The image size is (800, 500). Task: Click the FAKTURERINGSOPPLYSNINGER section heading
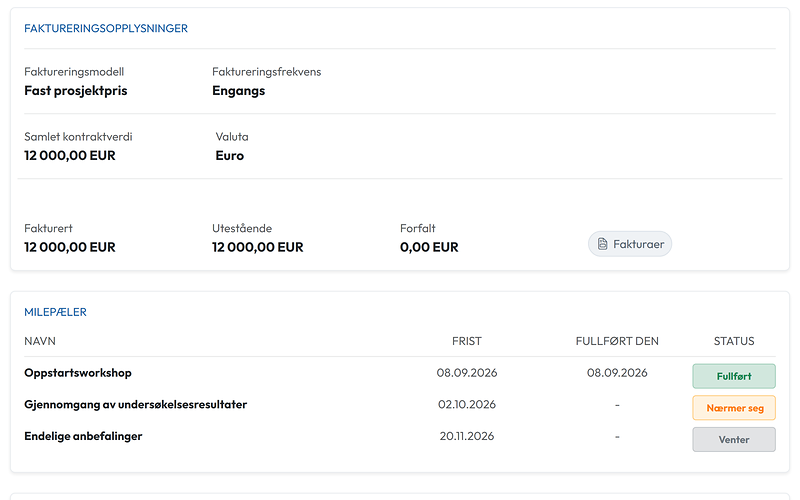106,29
